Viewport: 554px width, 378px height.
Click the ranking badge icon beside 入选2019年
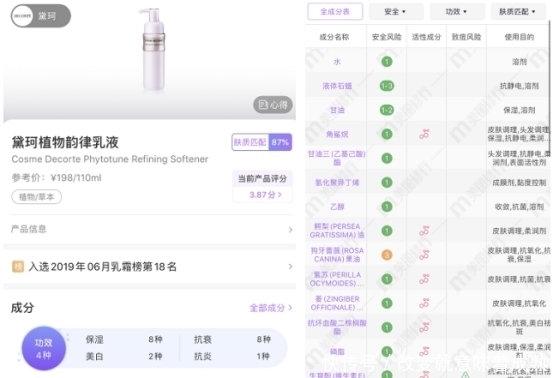tap(18, 266)
